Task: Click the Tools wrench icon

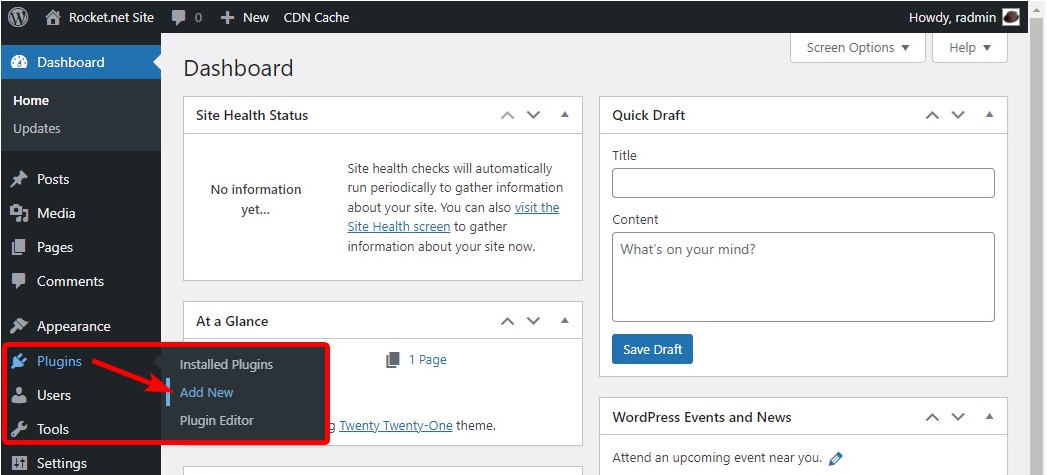Action: 19,429
